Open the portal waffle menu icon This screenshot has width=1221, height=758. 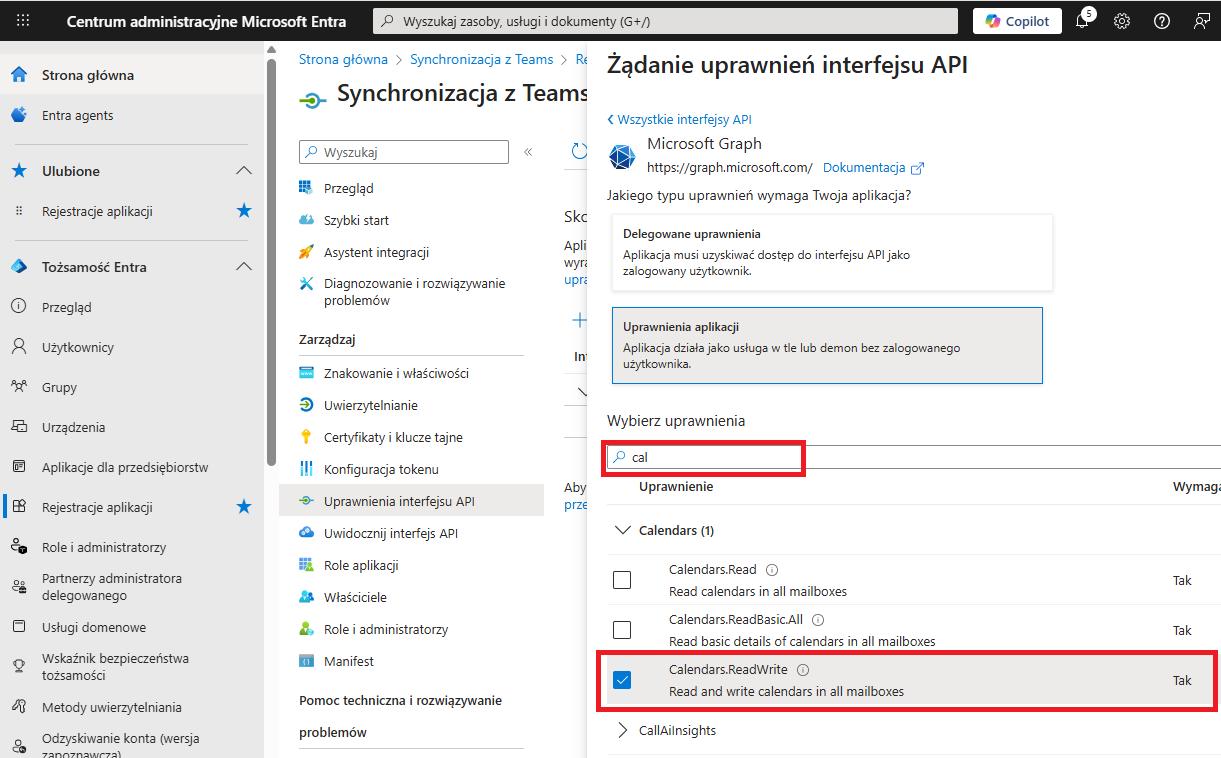click(23, 20)
